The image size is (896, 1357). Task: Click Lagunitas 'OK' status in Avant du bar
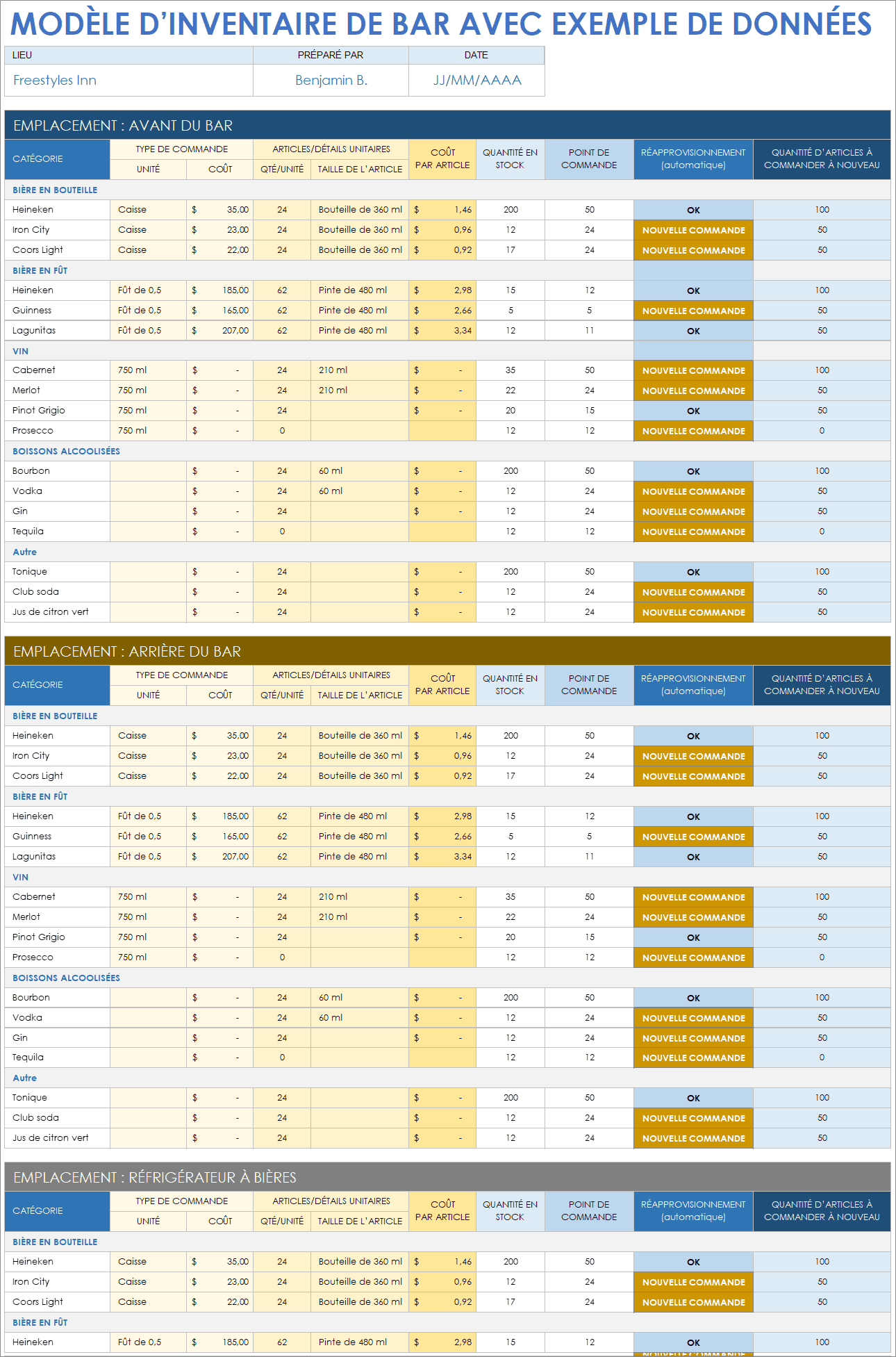coord(693,331)
